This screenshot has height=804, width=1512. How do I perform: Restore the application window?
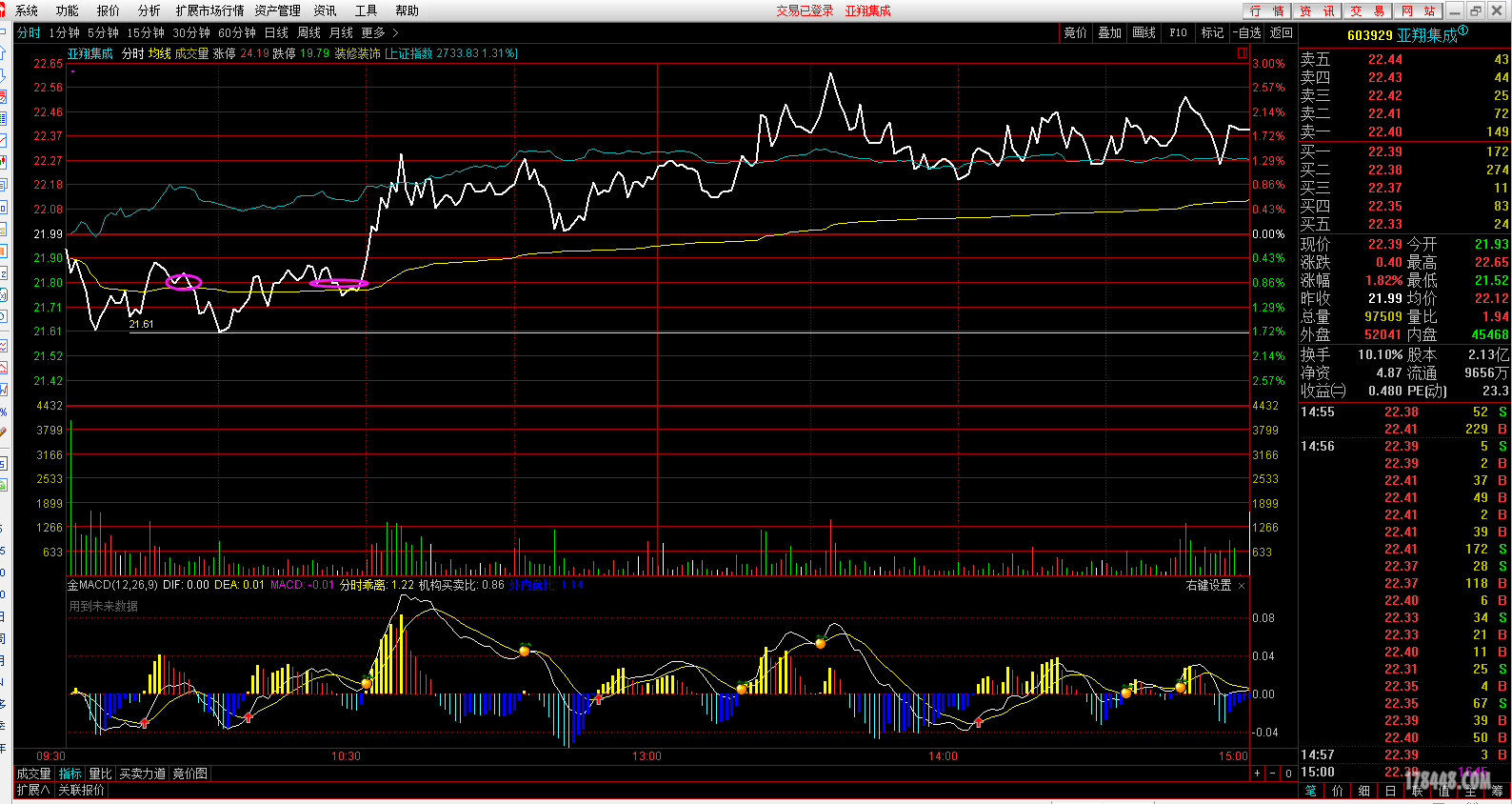click(1476, 10)
